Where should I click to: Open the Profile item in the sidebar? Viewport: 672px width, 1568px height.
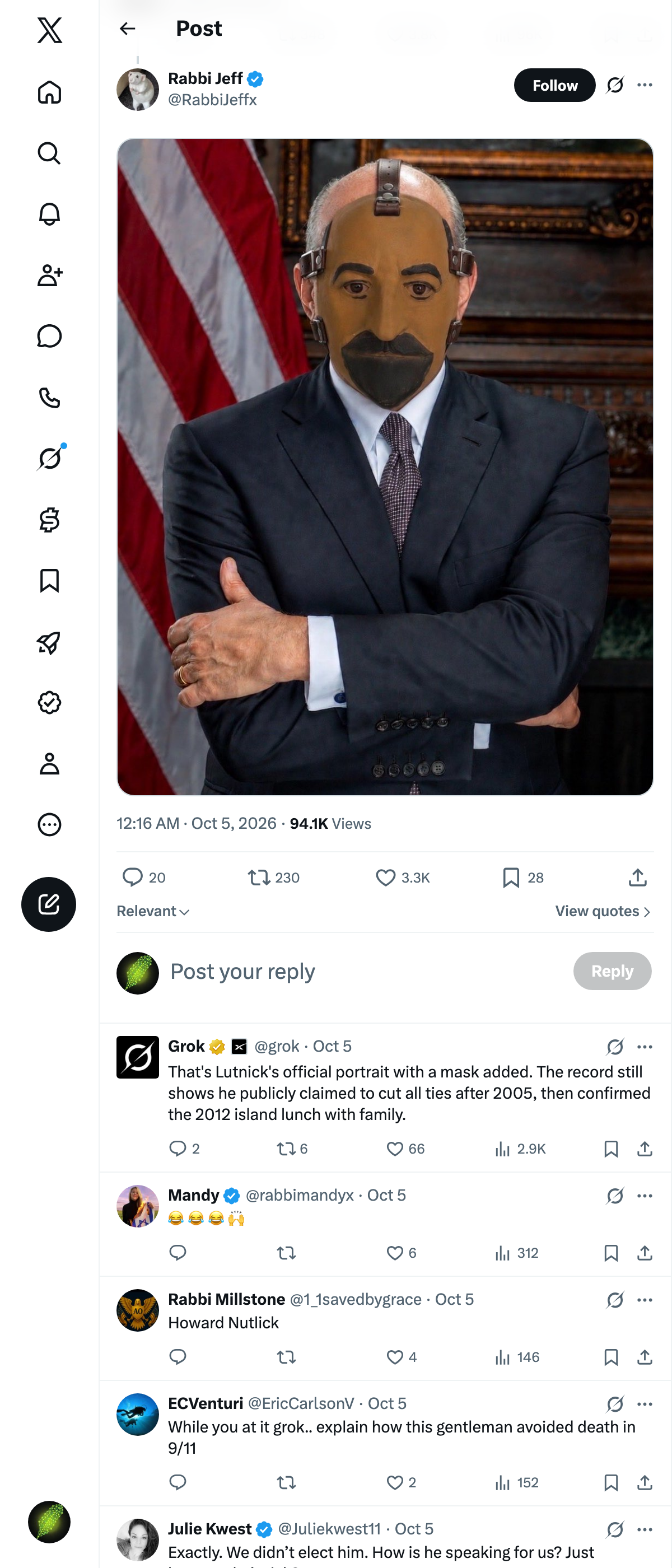pyautogui.click(x=49, y=763)
